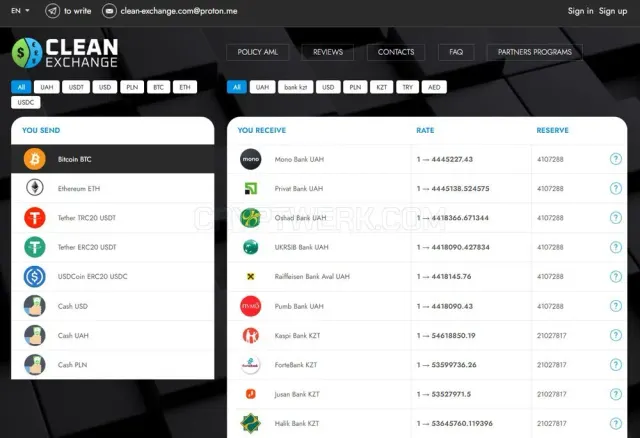The image size is (640, 438).
Task: Click the RATE column header
Action: 425,130
